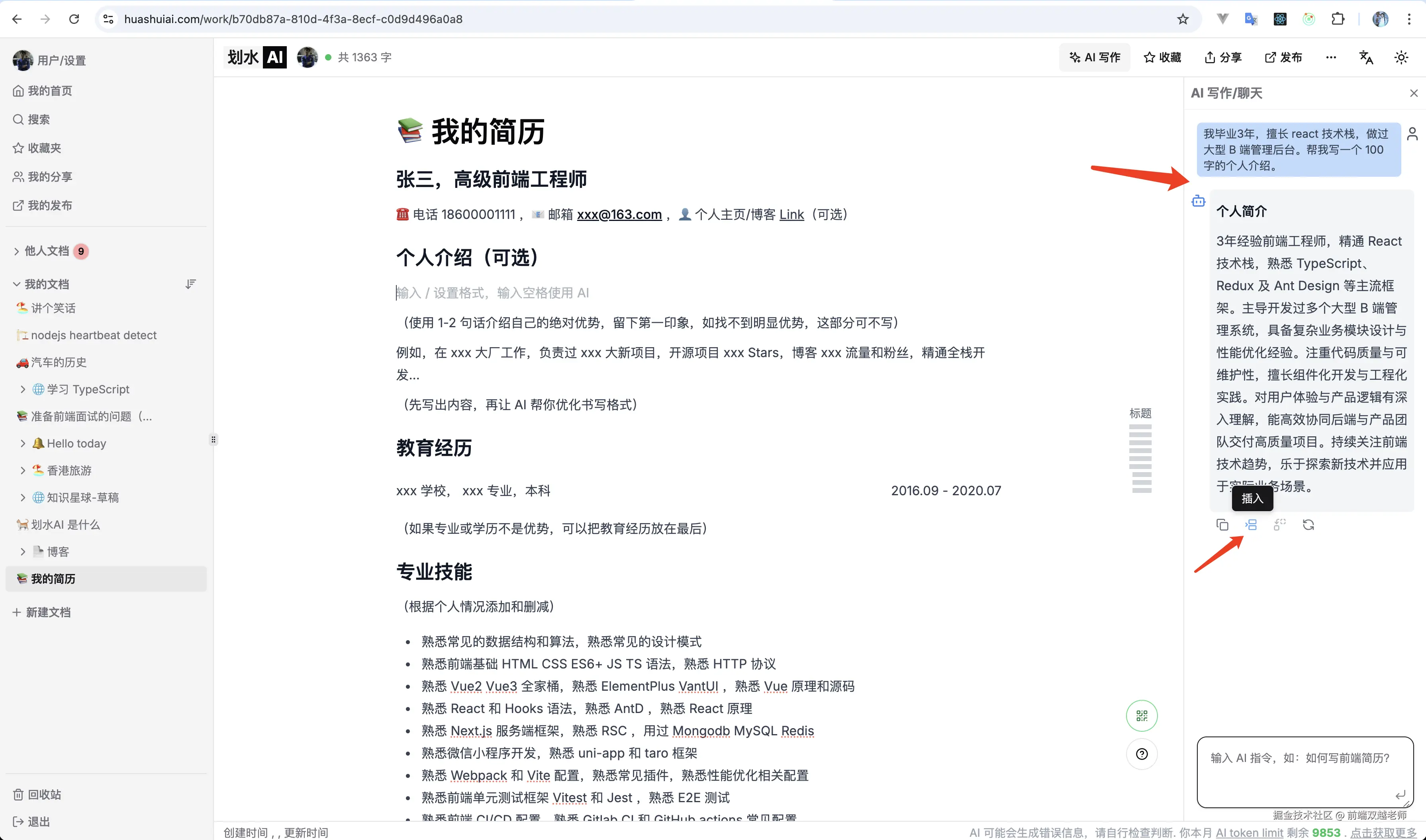
Task: Click the sort icon next to 我的文档
Action: click(x=191, y=283)
